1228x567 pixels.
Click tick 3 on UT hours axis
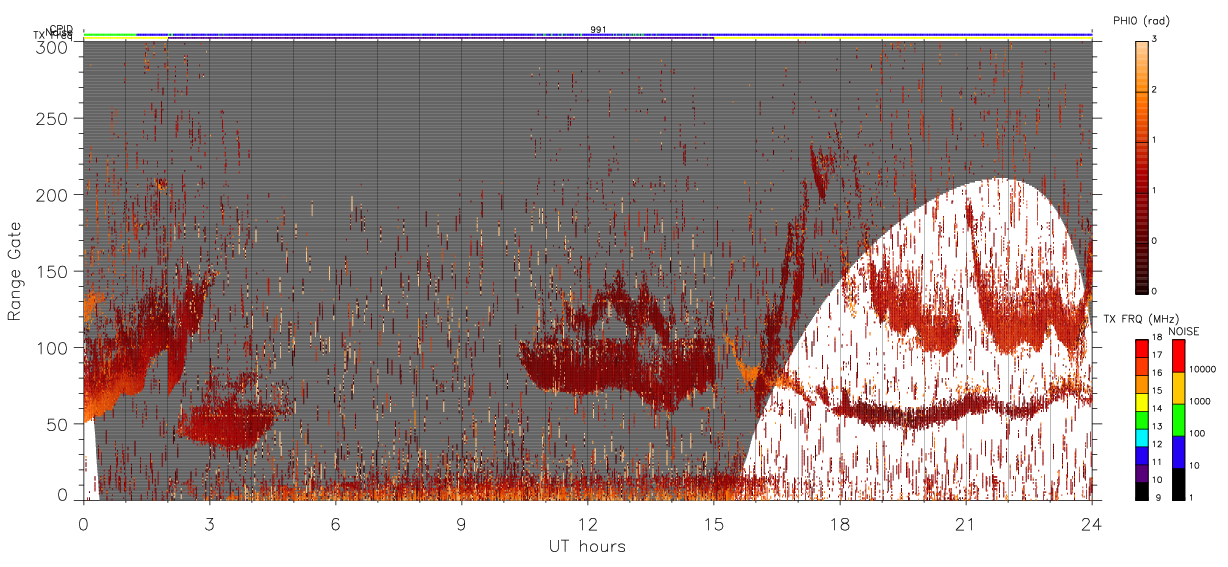(x=210, y=522)
